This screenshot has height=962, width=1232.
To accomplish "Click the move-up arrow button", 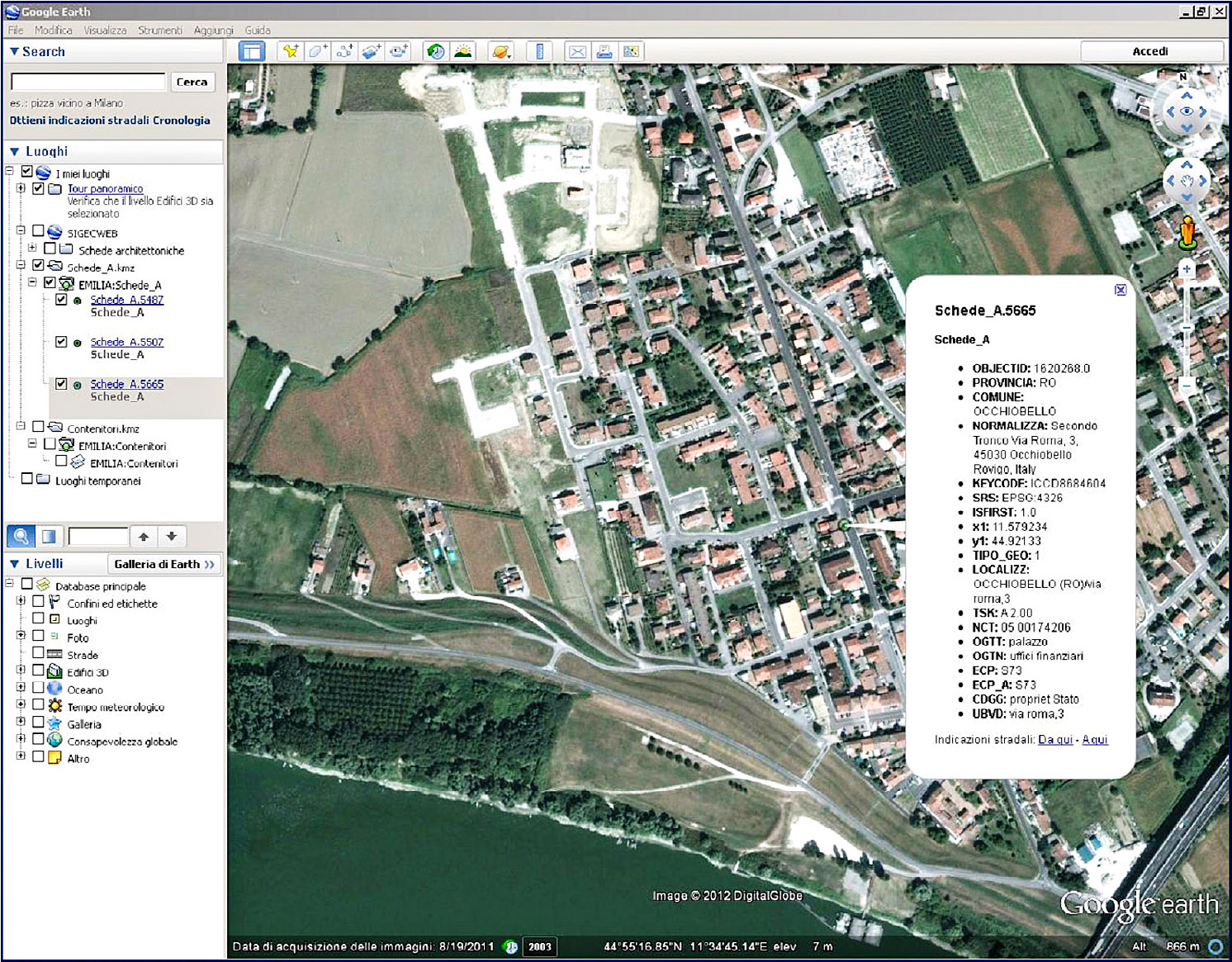I will 144,536.
